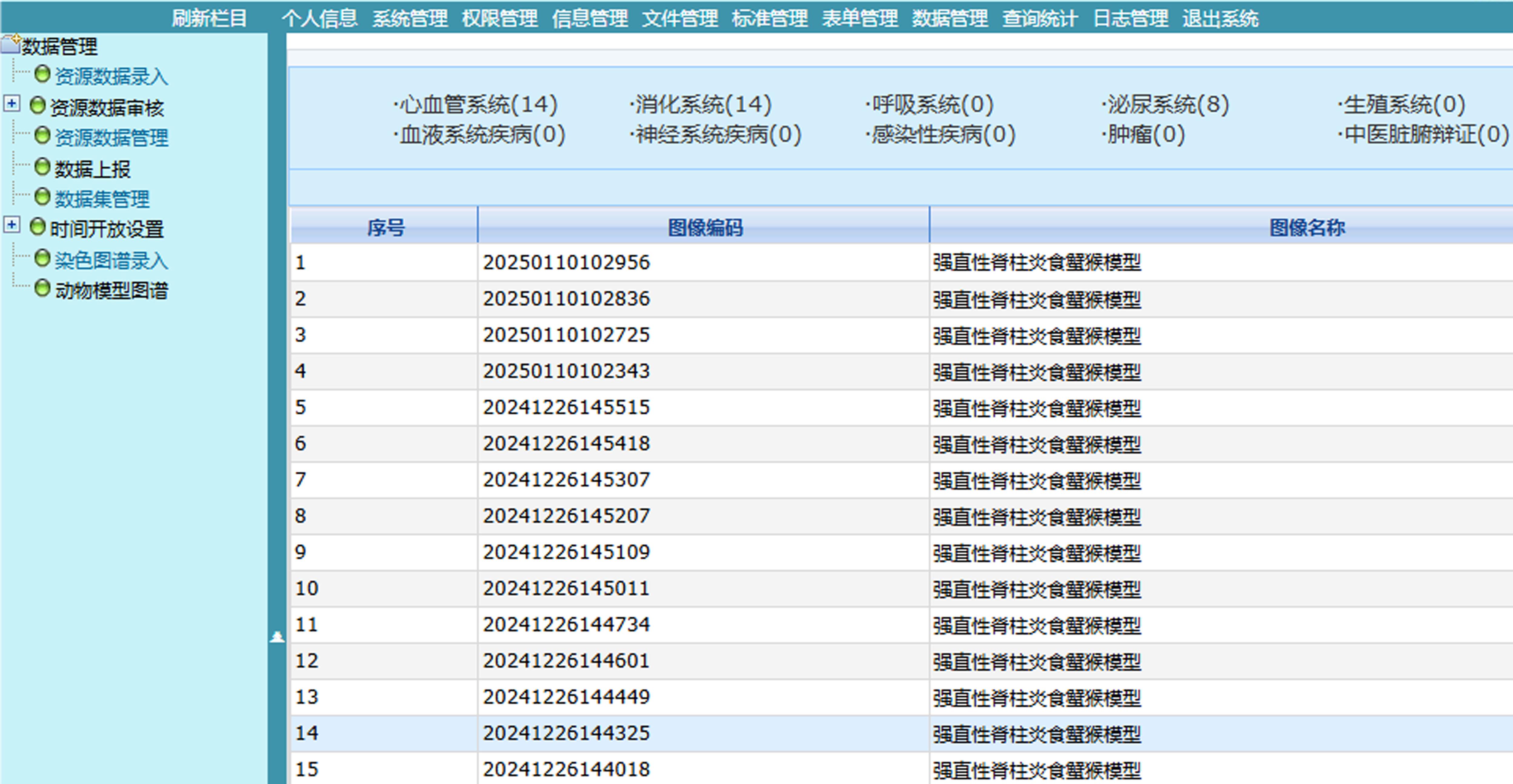Click green bullet icon beside 资源数据管理
Image resolution: width=1513 pixels, height=784 pixels.
click(42, 136)
